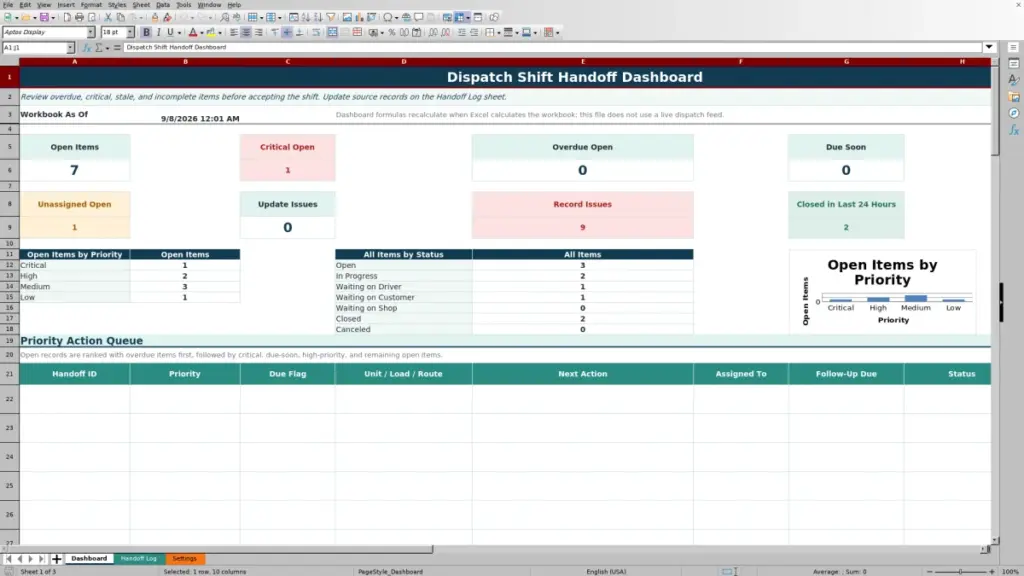
Task: Click the Align Left icon
Action: [233, 33]
